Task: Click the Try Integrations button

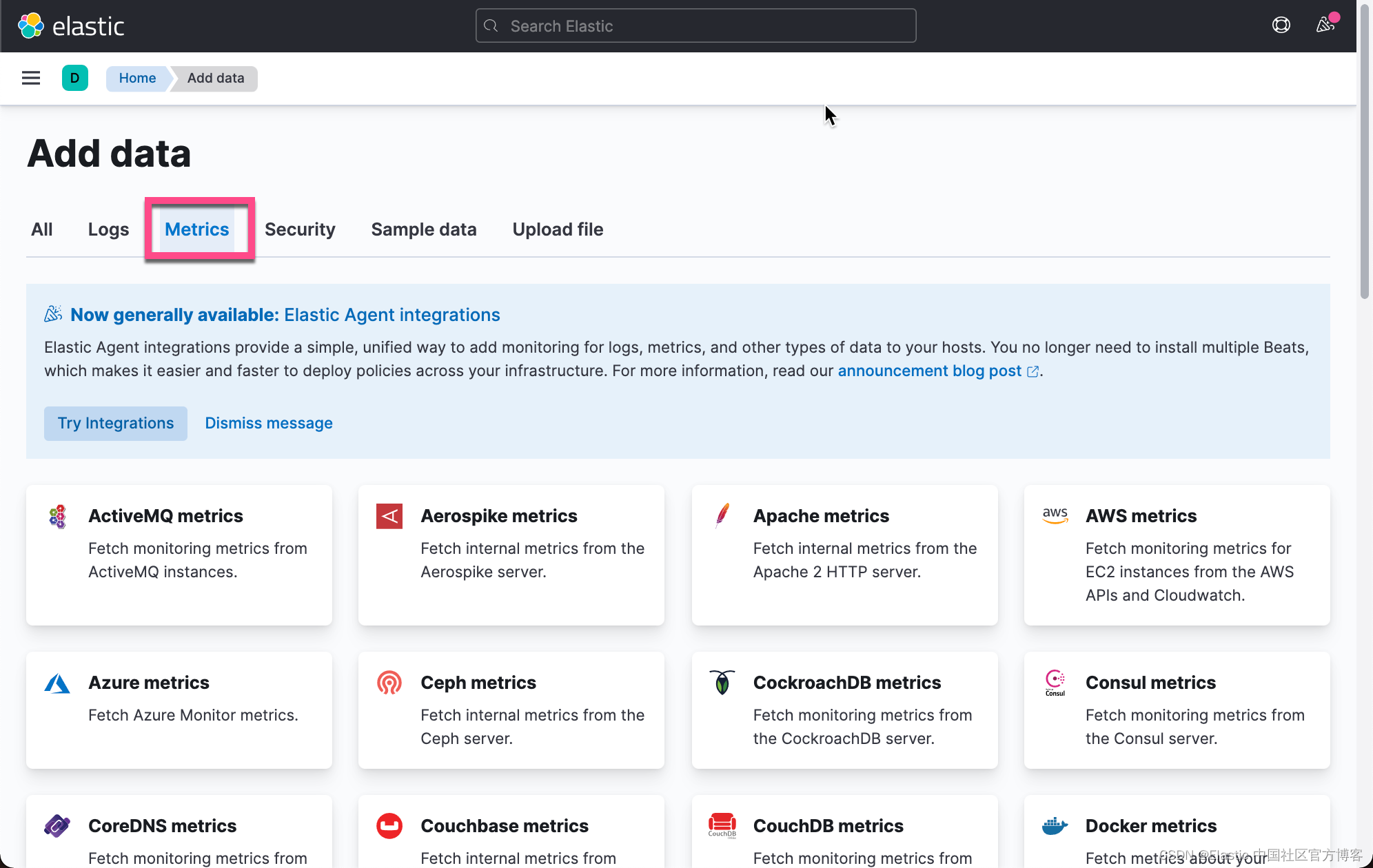Action: point(116,423)
